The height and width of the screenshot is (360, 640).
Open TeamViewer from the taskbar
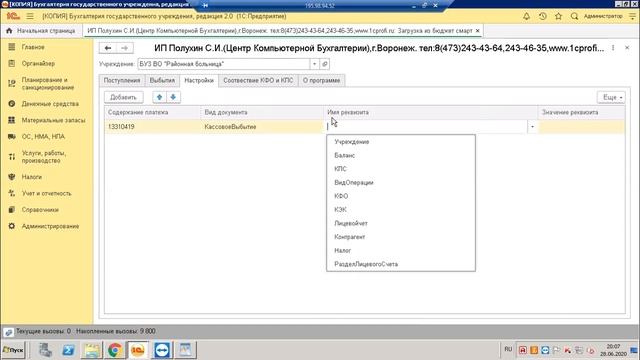(162, 350)
